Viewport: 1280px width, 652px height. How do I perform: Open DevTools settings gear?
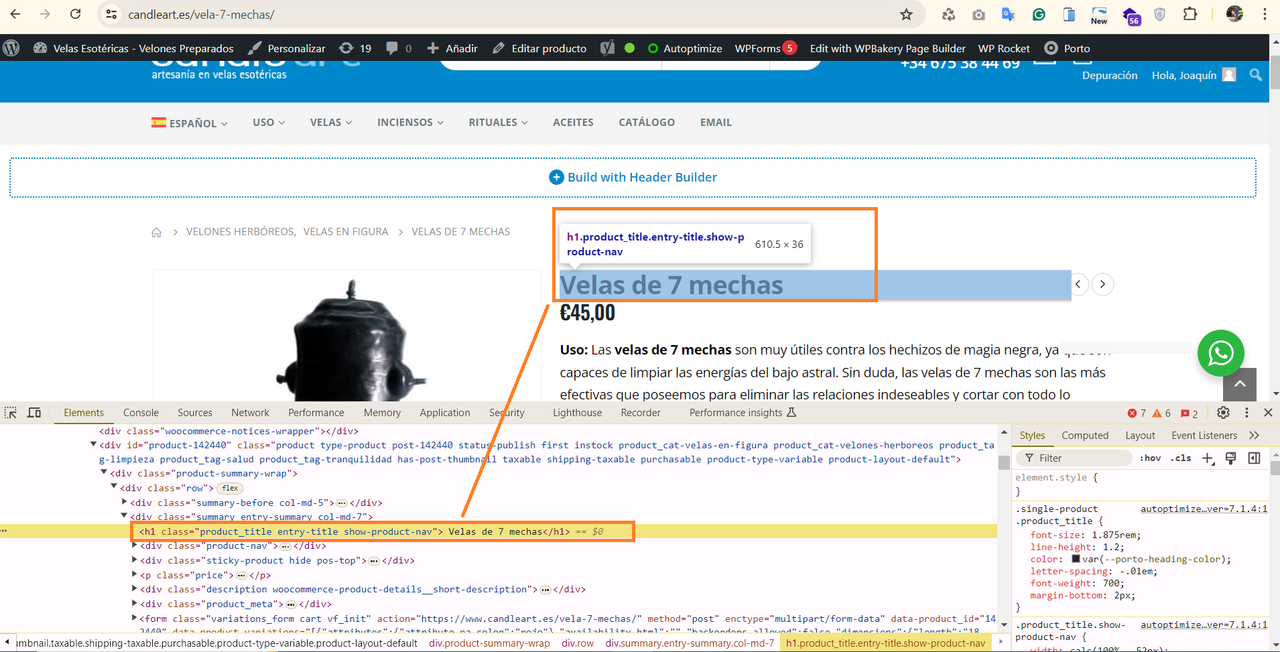click(x=1223, y=412)
